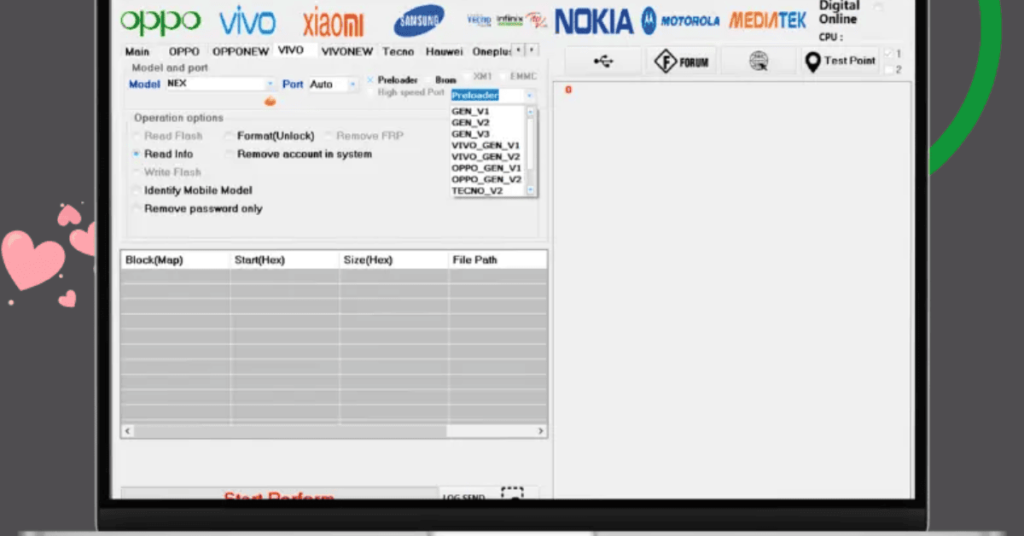Screen dimensions: 1024x536
Task: Click the Xiaomi brand logo
Action: click(333, 24)
